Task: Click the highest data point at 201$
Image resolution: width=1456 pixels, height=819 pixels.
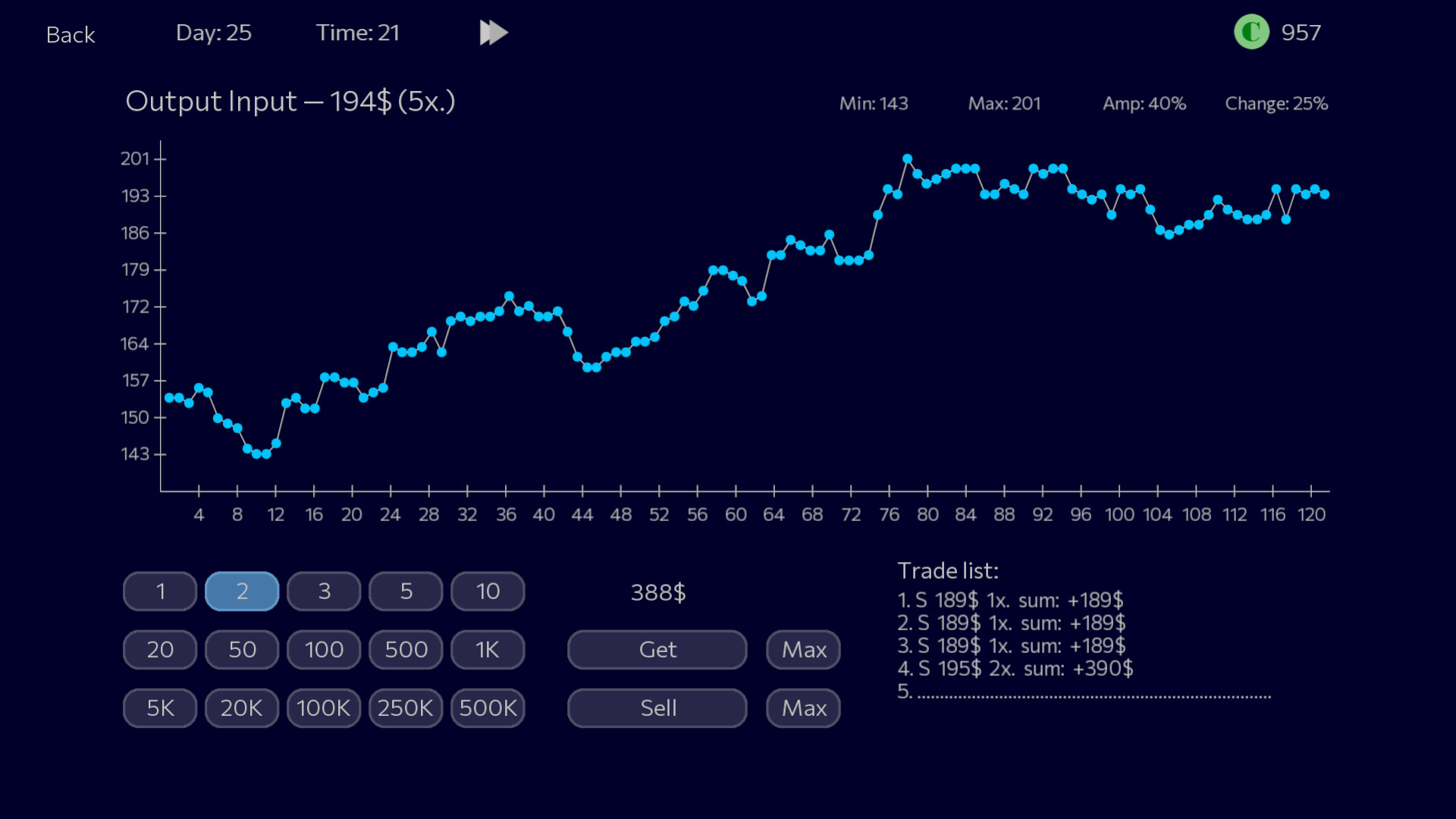Action: point(907,157)
